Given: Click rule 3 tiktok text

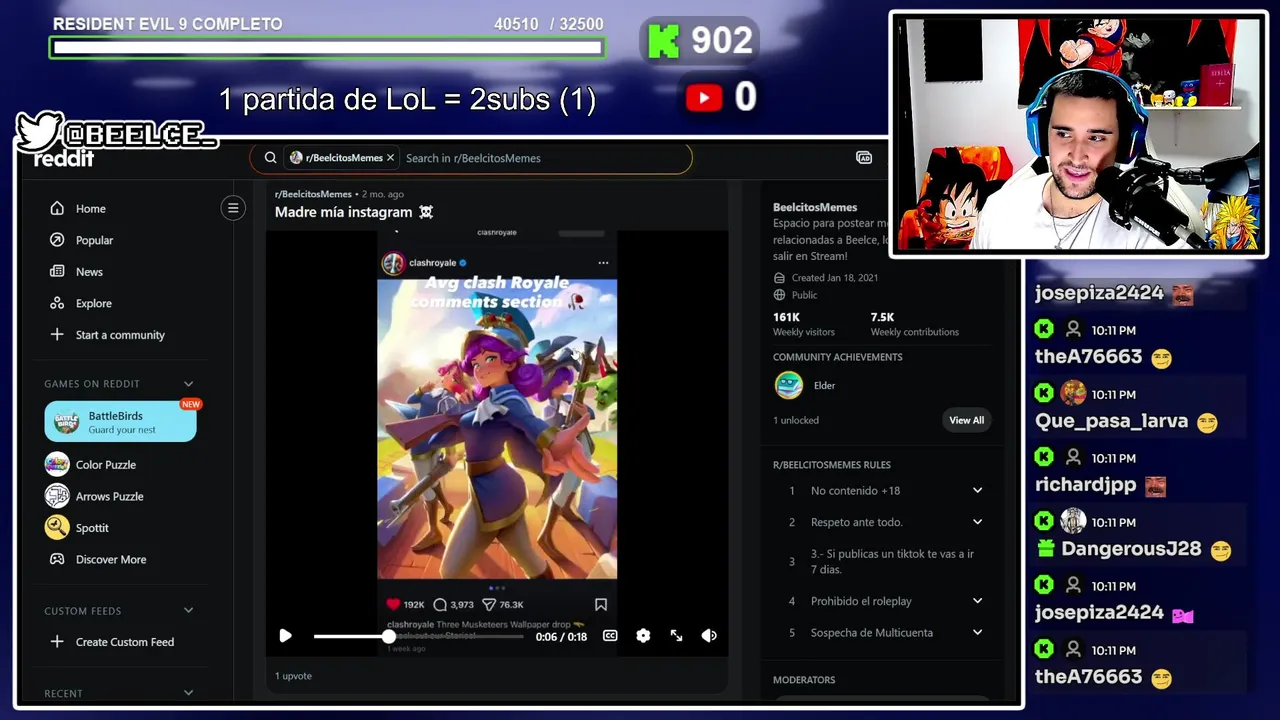Looking at the screenshot, I should coord(892,561).
